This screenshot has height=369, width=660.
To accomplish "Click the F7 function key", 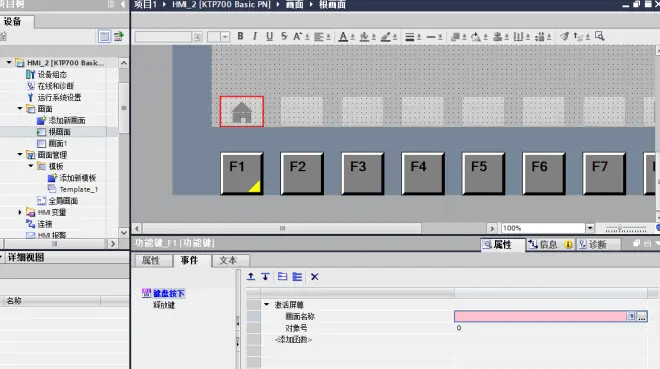I will pos(604,173).
